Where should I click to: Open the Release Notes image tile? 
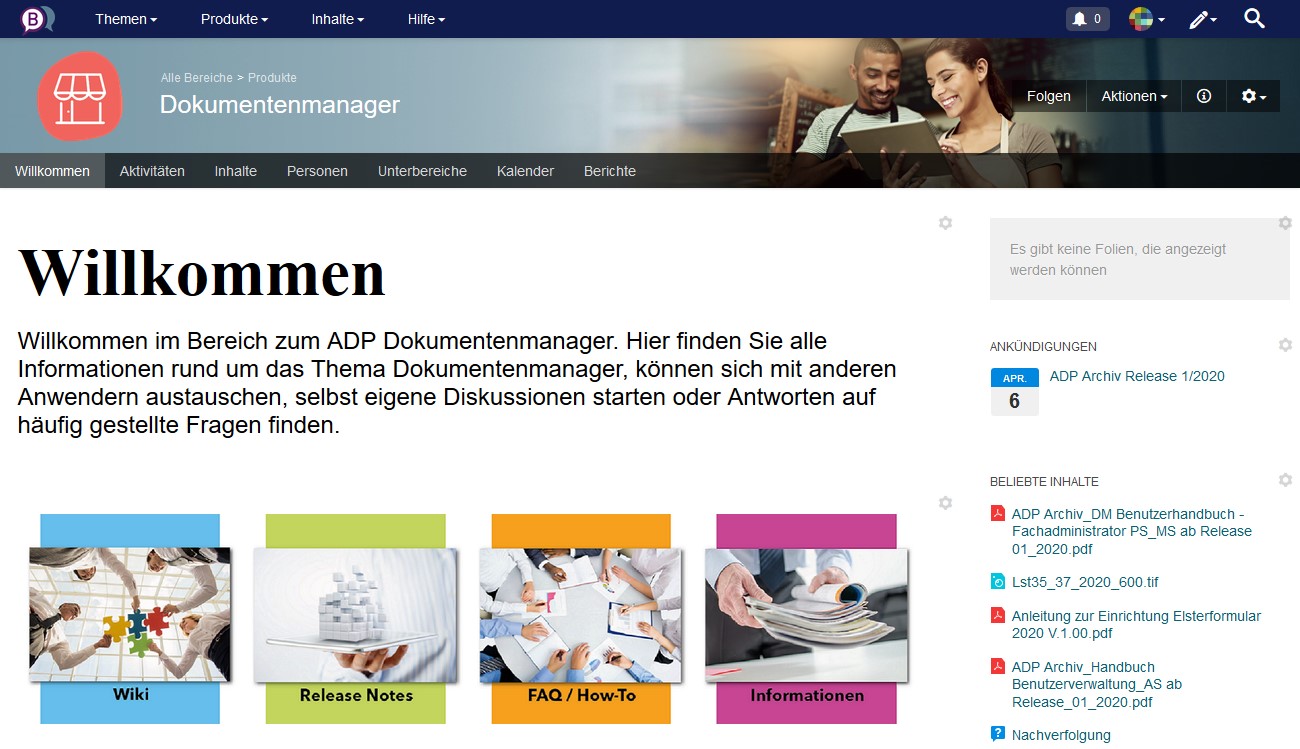tap(355, 618)
